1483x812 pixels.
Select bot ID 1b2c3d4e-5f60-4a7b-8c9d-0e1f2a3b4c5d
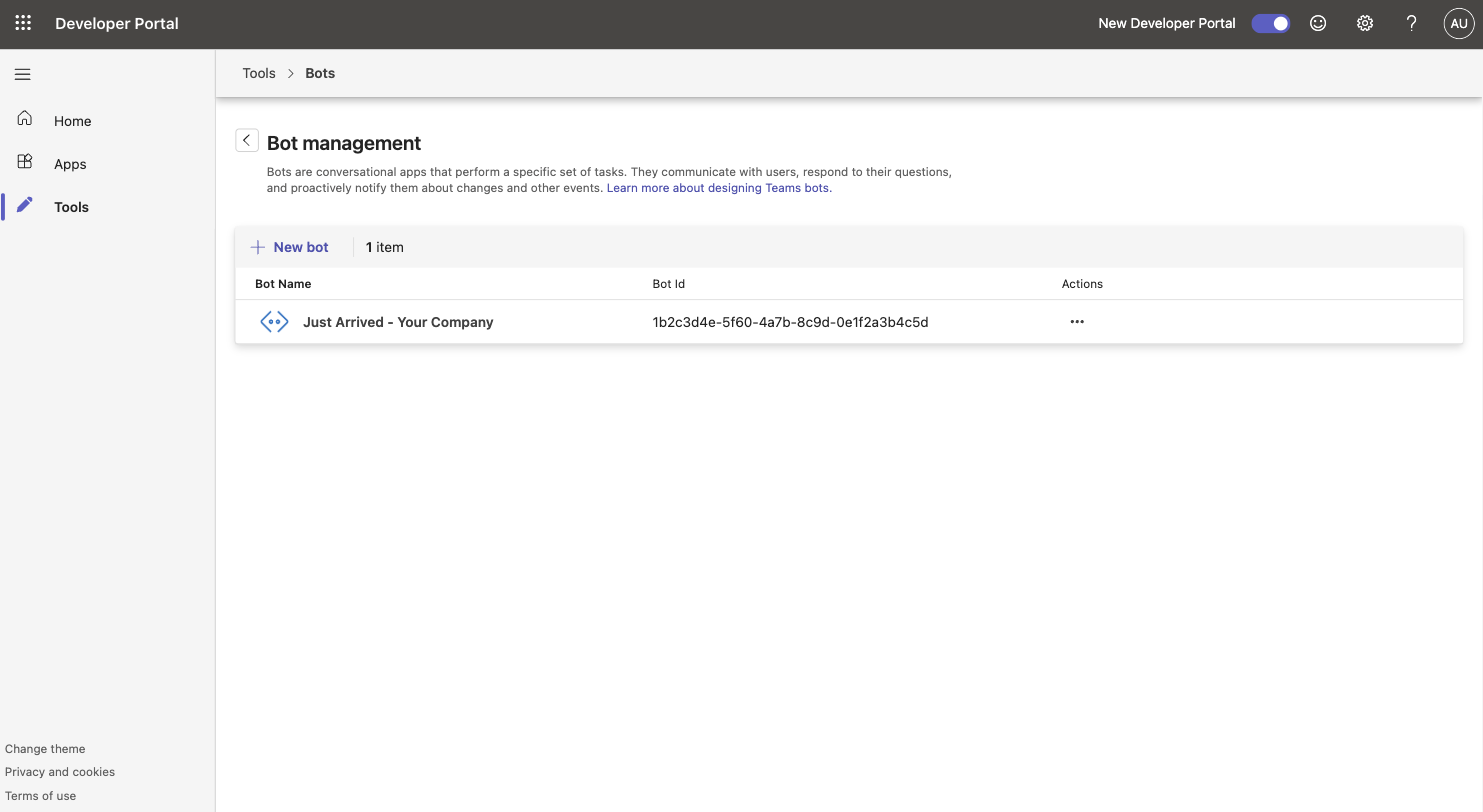[x=790, y=322]
